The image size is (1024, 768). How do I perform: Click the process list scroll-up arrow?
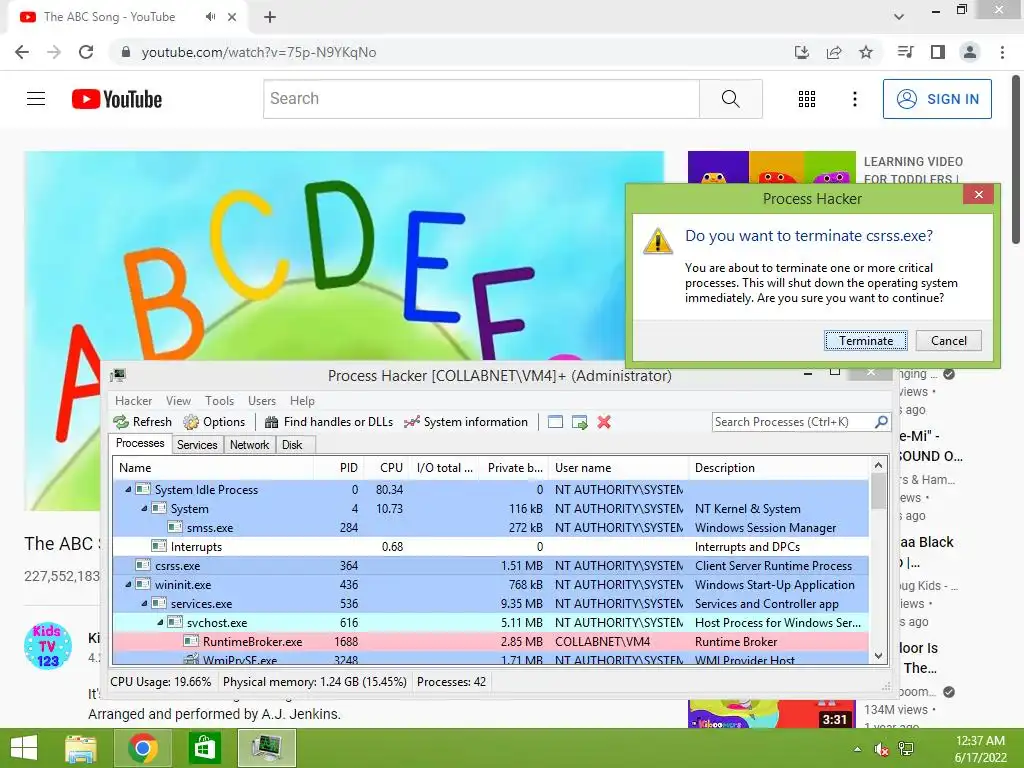(x=878, y=465)
